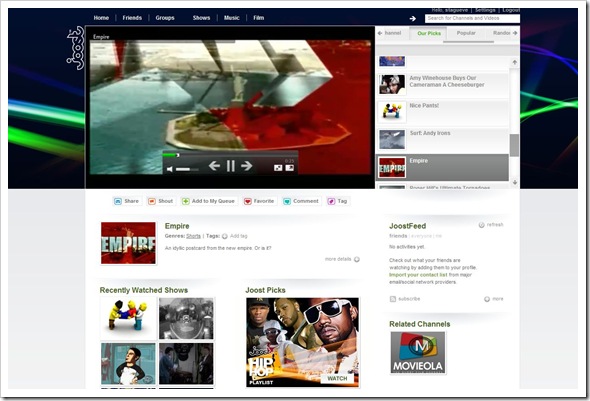
Task: Mute the video with the speaker icon
Action: tap(169, 169)
